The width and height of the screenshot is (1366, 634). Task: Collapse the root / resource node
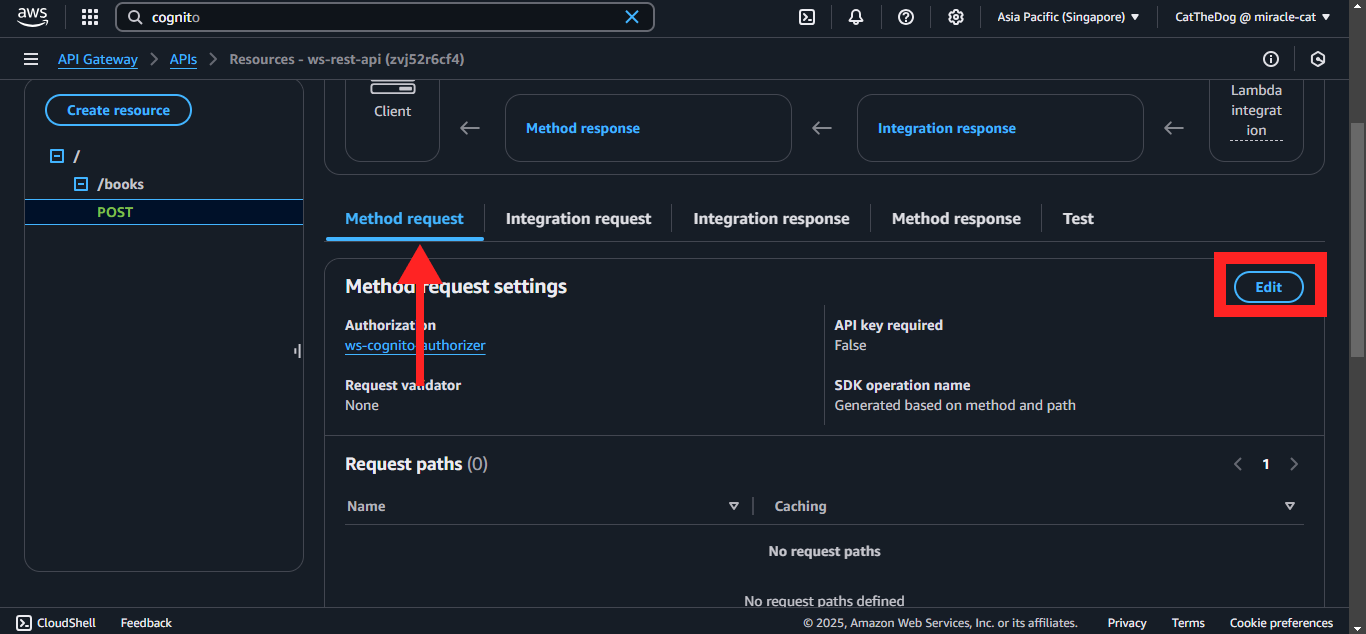point(57,156)
